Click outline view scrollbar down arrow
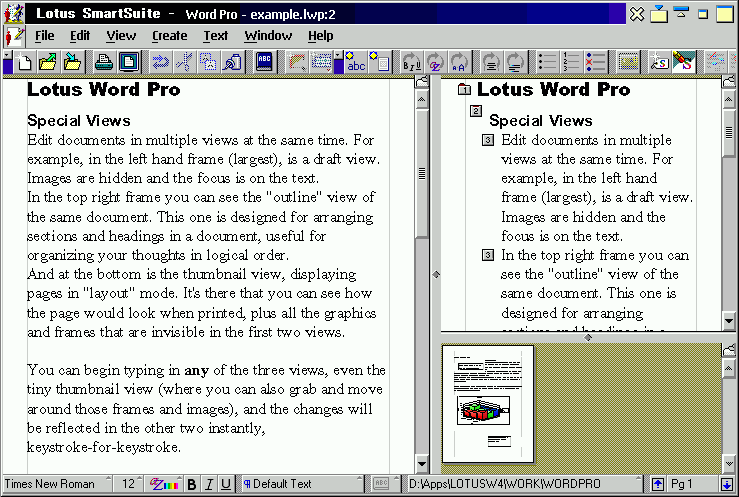739x497 pixels. point(729,321)
